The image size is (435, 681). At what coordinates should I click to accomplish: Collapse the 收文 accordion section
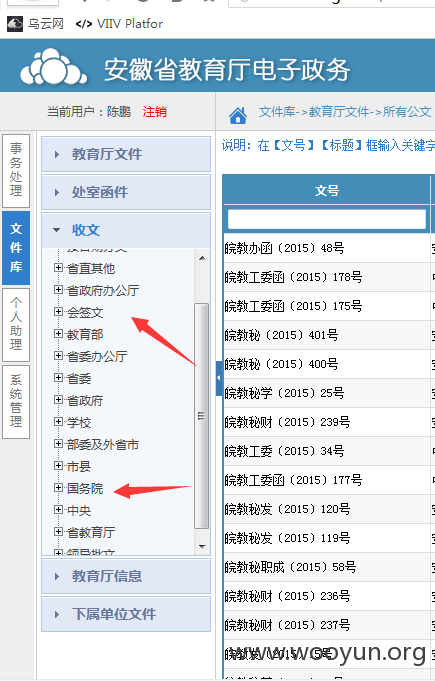[x=126, y=230]
